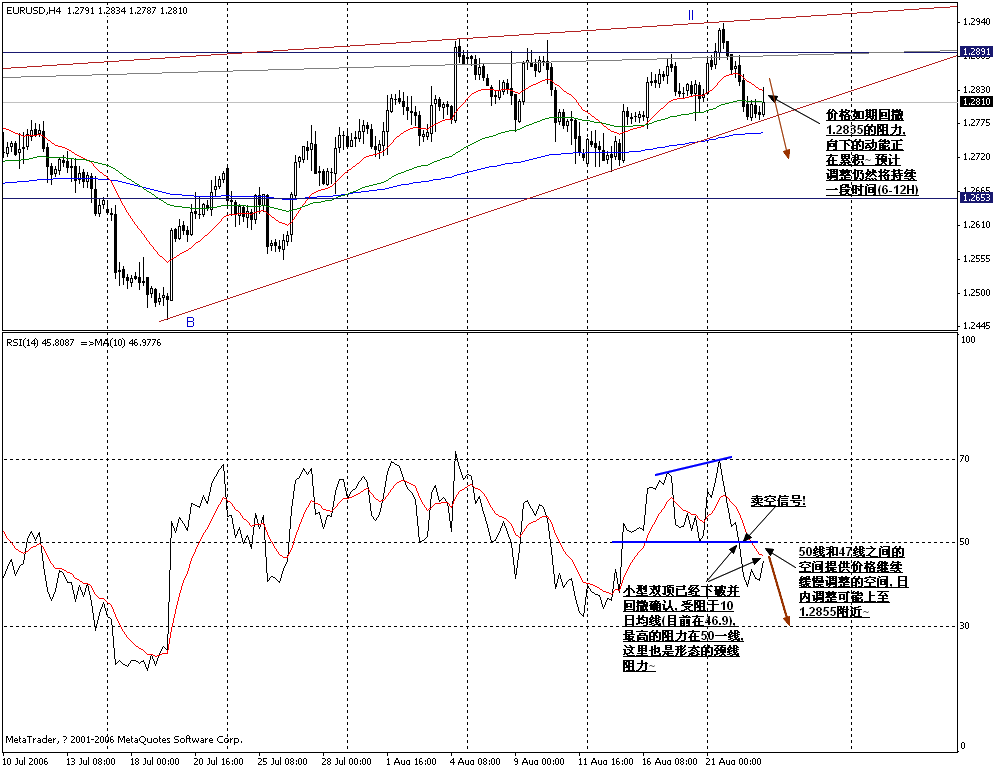Click the 25 Jul 08:00 time label
Viewport: 993px width, 765px height.
click(282, 761)
